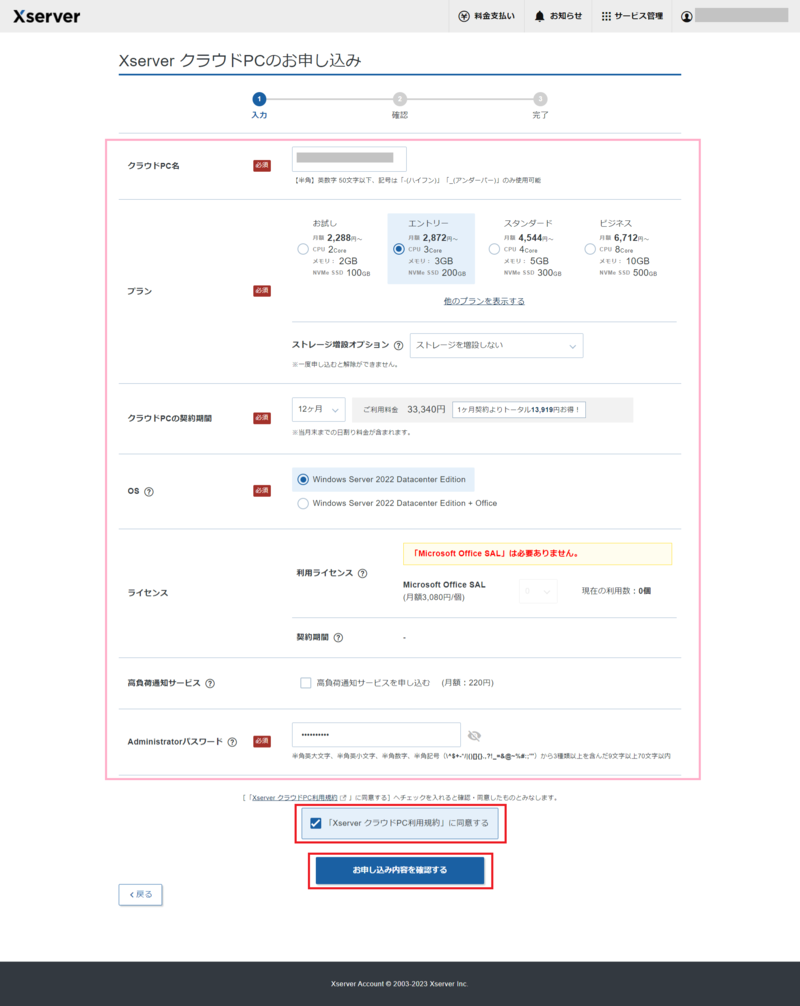Viewport: 800px width, 1006px height.
Task: Select the ビジネス plan radio button
Action: pyautogui.click(x=590, y=249)
